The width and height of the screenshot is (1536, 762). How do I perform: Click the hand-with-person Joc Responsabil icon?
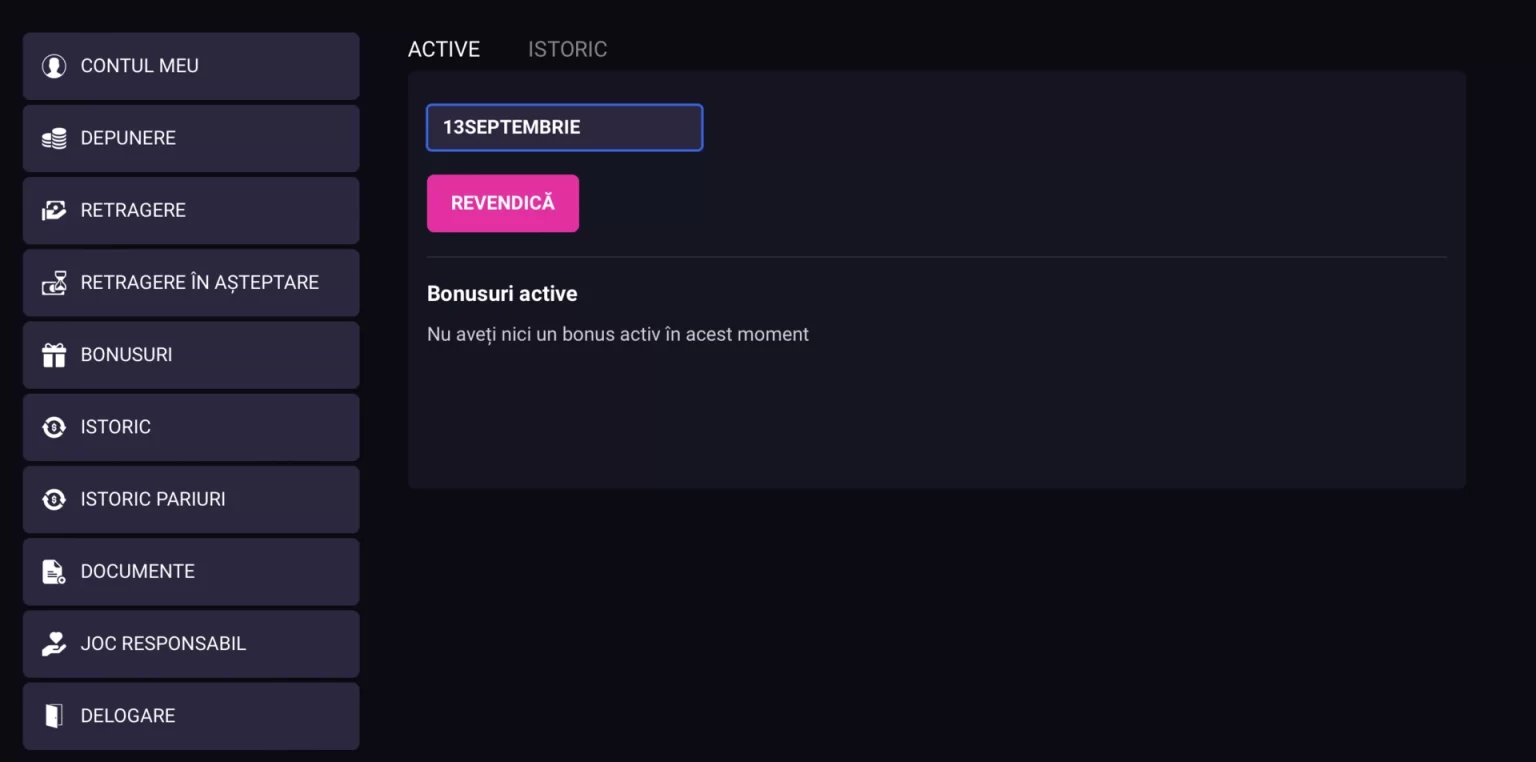[x=53, y=643]
